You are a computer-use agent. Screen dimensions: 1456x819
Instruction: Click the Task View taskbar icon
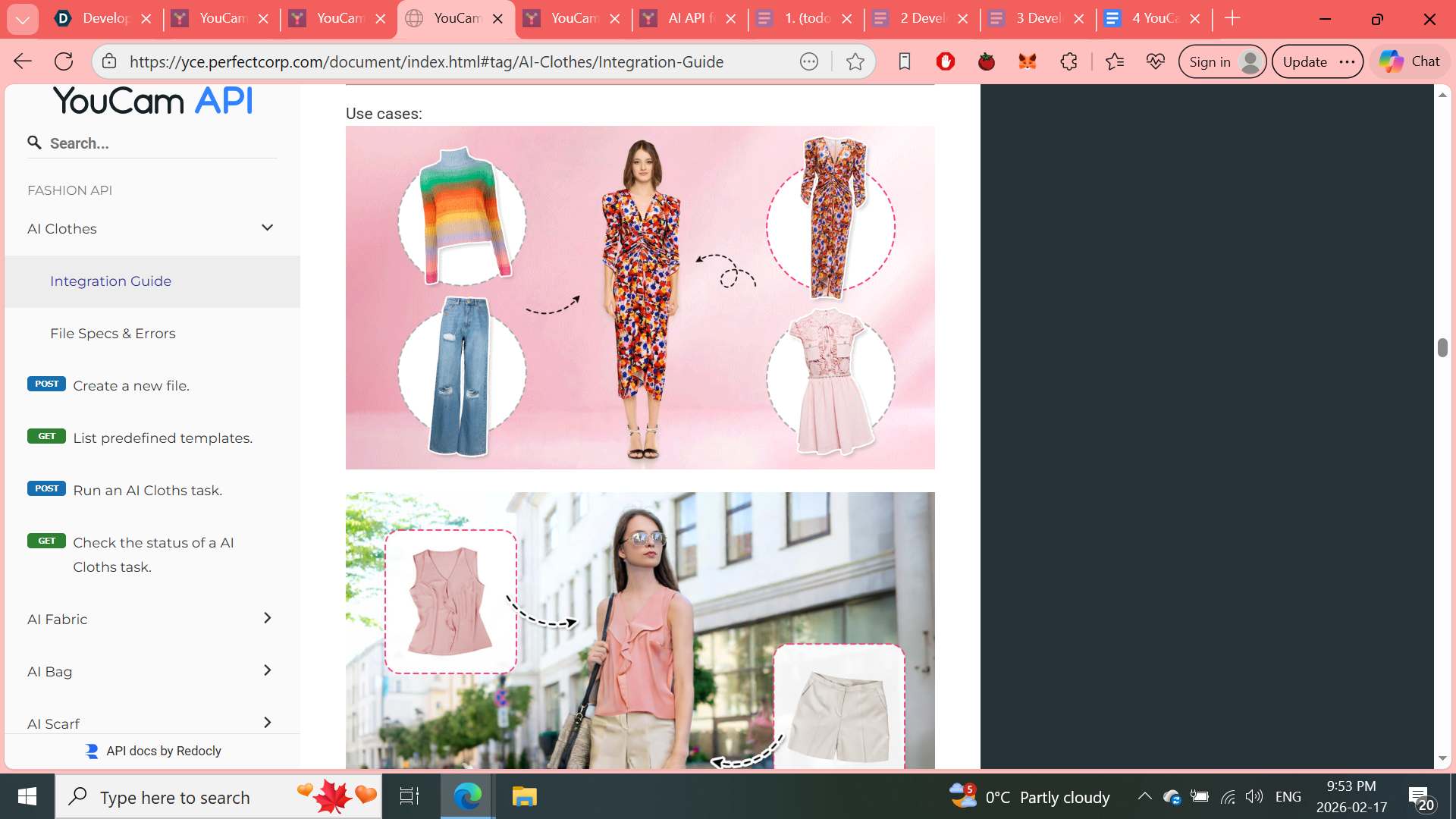point(409,796)
